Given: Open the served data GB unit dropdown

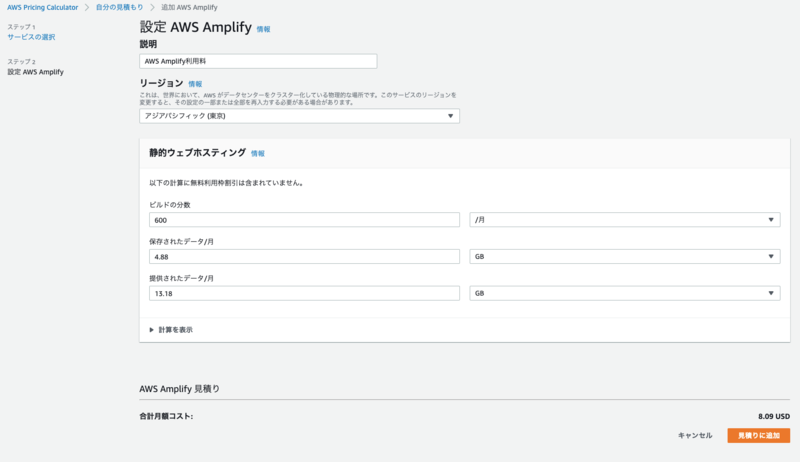Looking at the screenshot, I should pos(624,293).
